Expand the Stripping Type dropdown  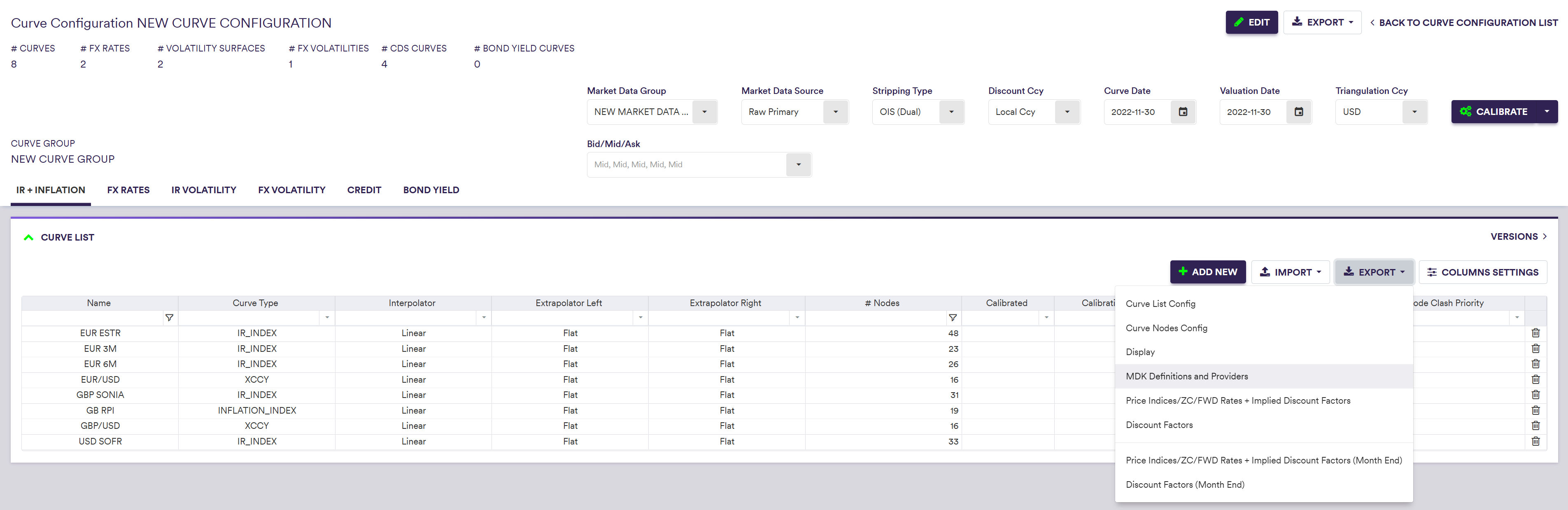(951, 112)
